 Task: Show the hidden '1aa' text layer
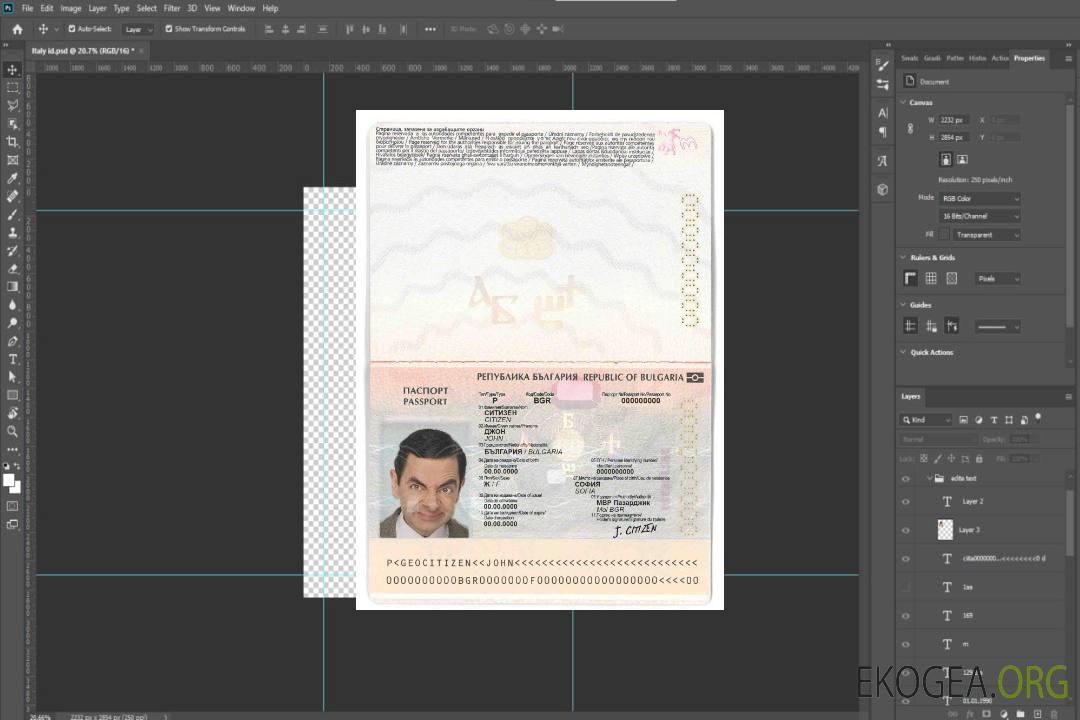point(906,588)
